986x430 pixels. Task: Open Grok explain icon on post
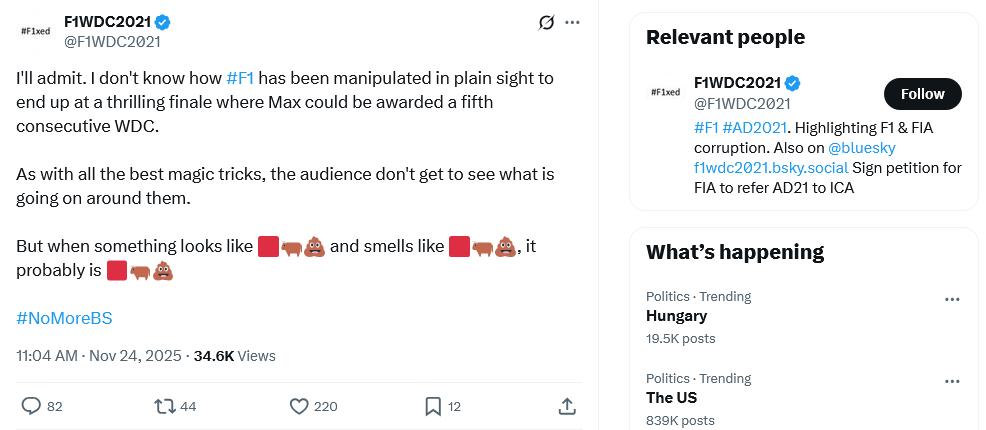click(546, 22)
